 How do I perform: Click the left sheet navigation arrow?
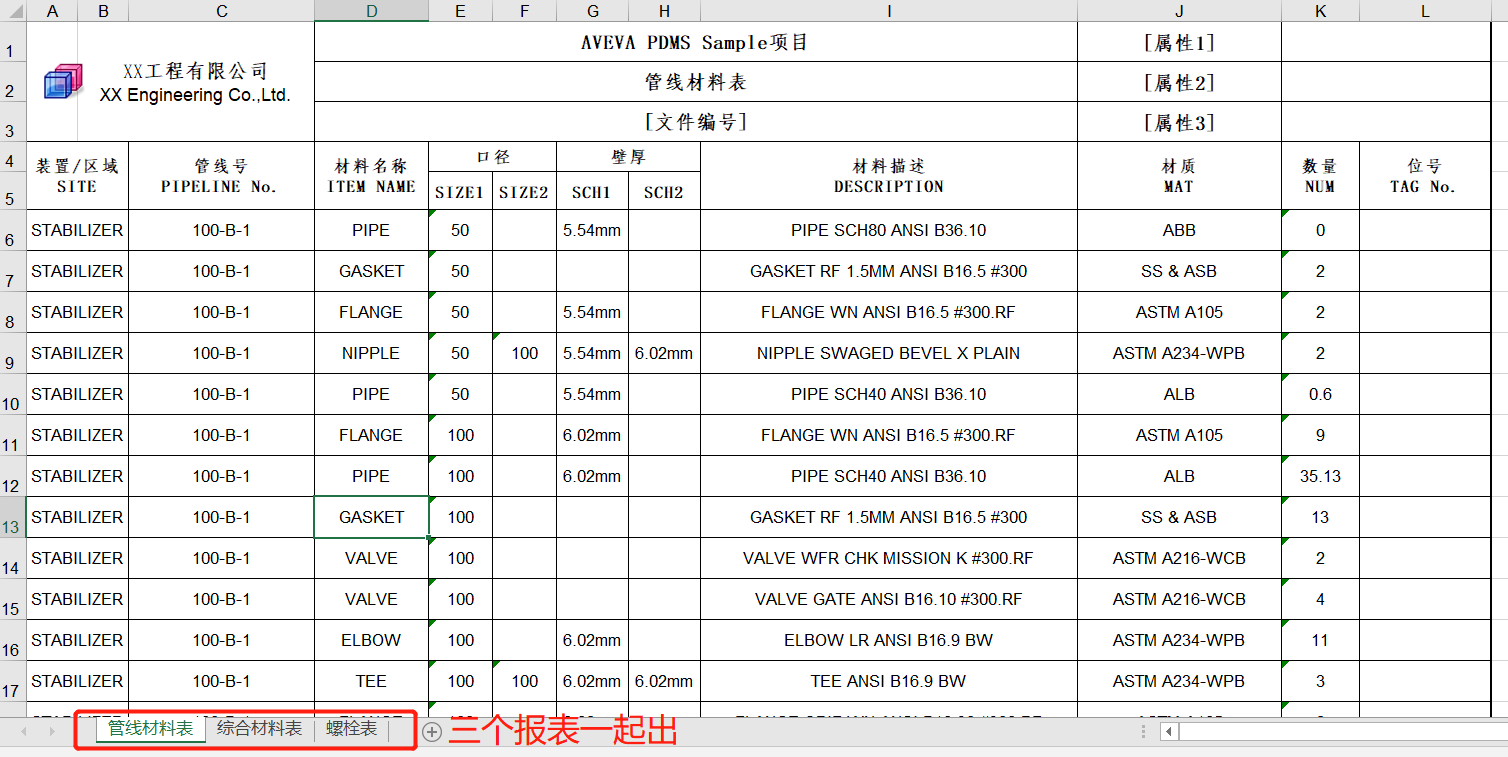[x=22, y=731]
